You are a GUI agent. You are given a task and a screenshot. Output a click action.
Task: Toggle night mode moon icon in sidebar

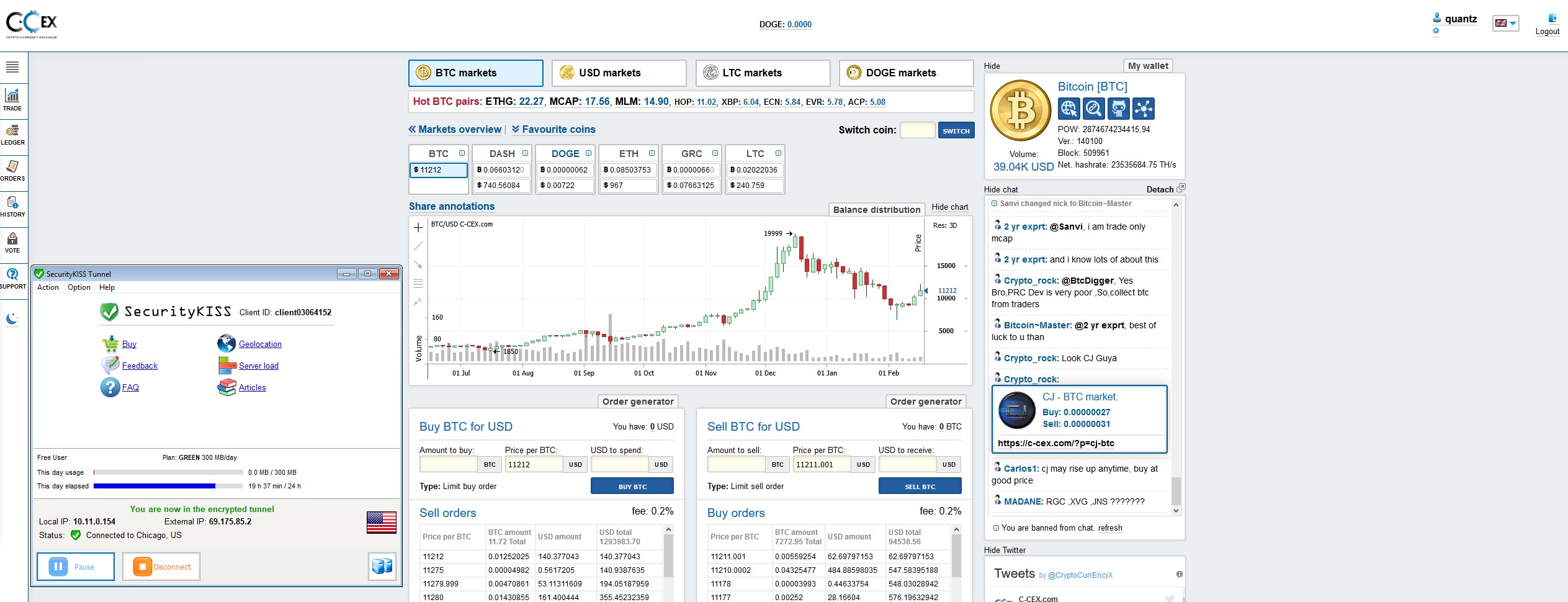tap(12, 319)
